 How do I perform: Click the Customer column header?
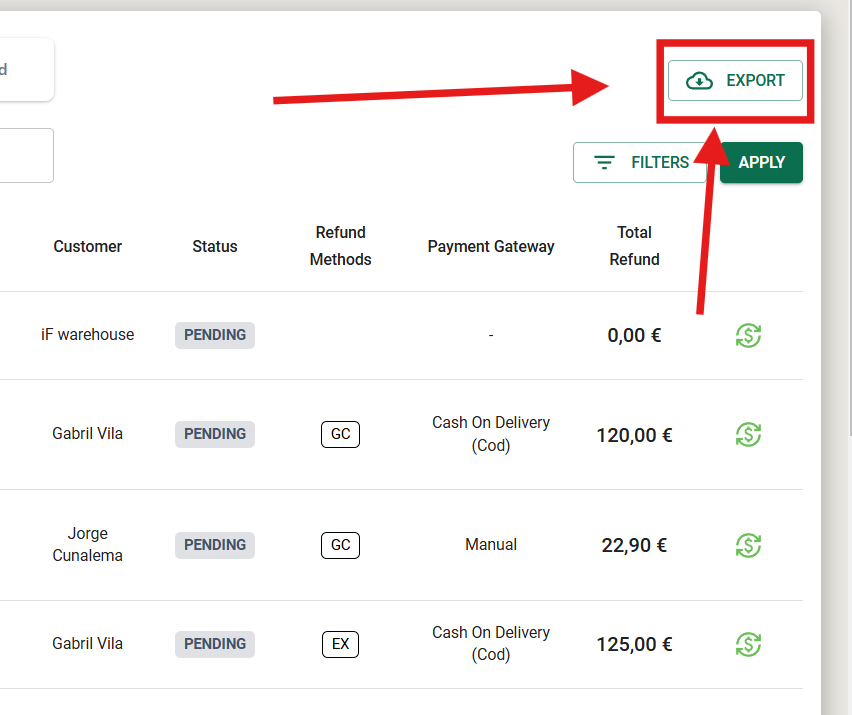87,247
